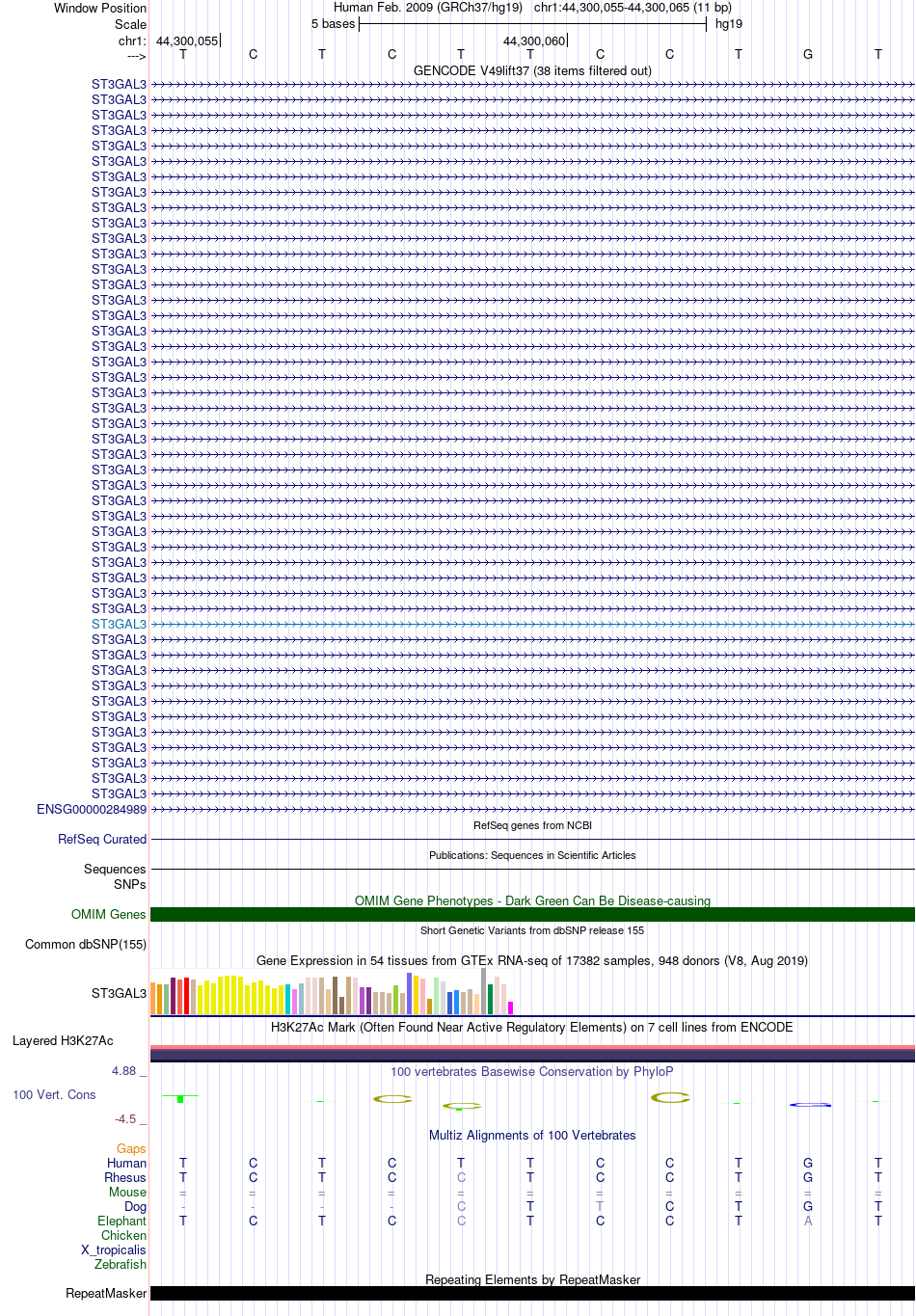Click the Chicken species row label

pos(123,1235)
